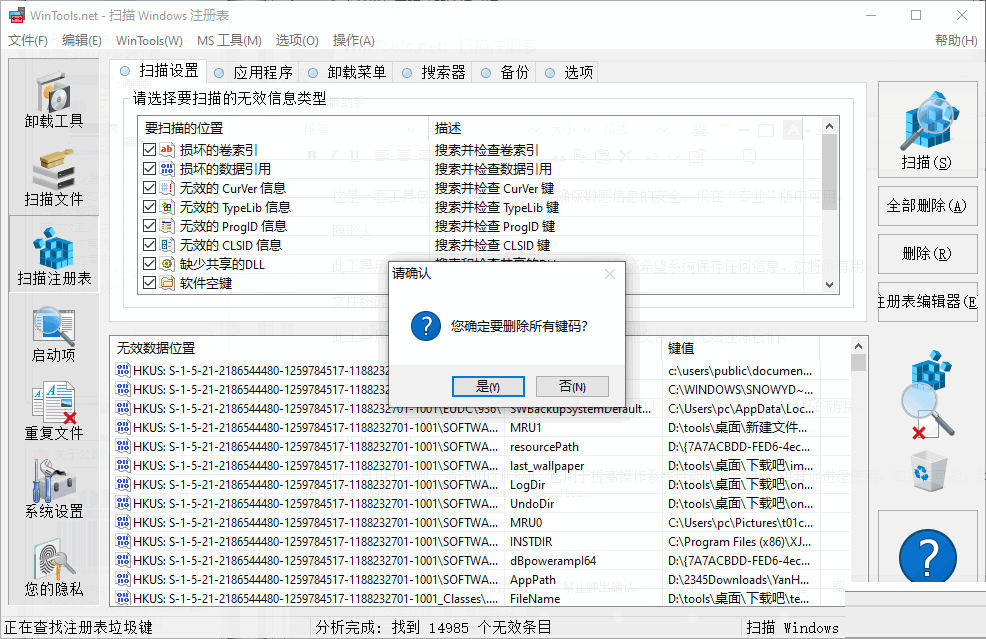Open the 重复文件 duplicate files tool

[54, 411]
